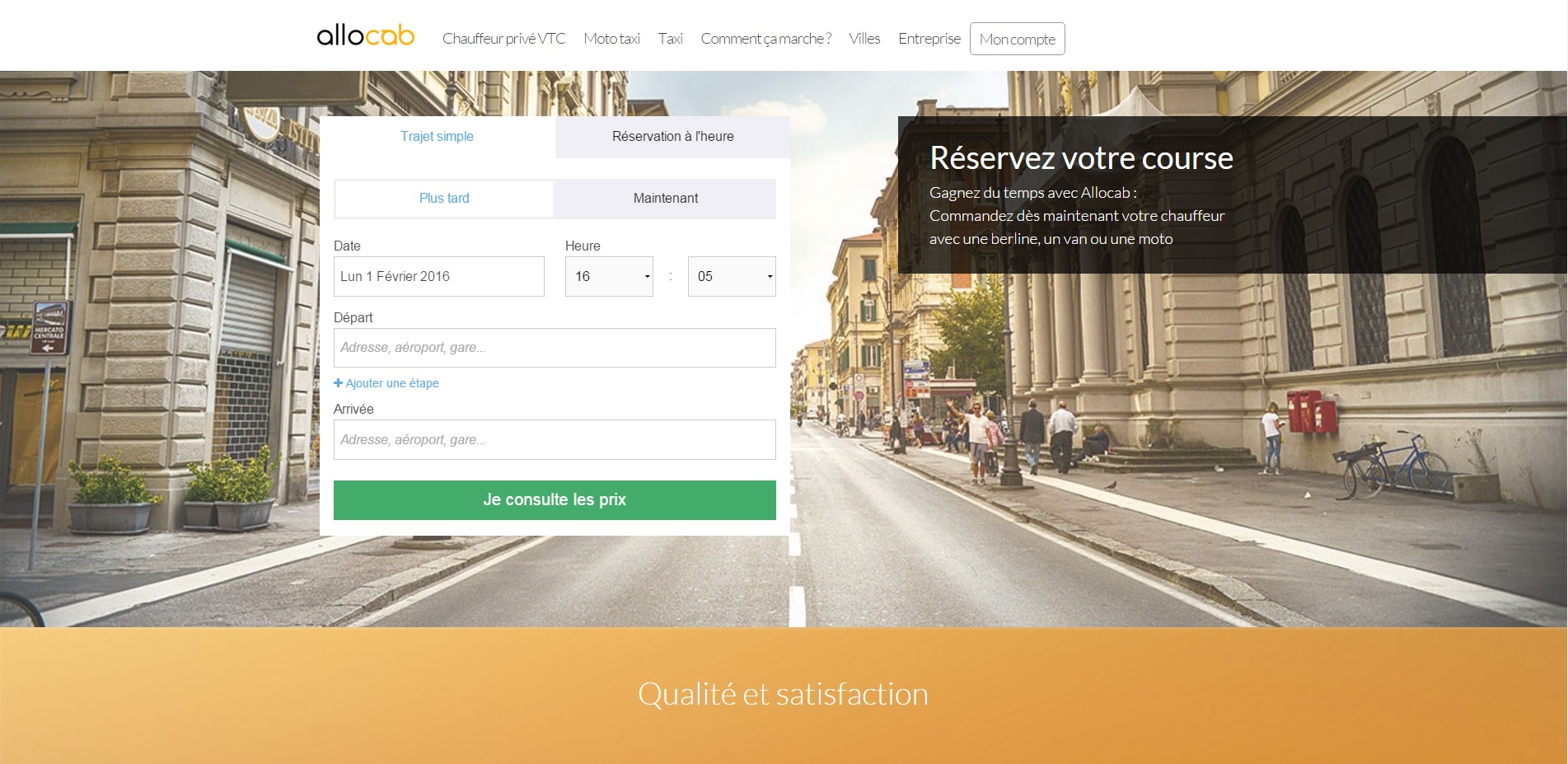Screen dimensions: 1568x764
Task: Focus the Départ address field
Action: (x=555, y=348)
